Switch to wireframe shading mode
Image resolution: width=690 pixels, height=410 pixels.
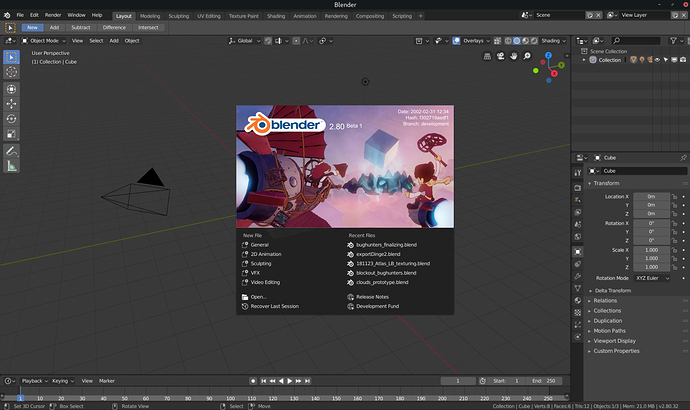point(508,40)
